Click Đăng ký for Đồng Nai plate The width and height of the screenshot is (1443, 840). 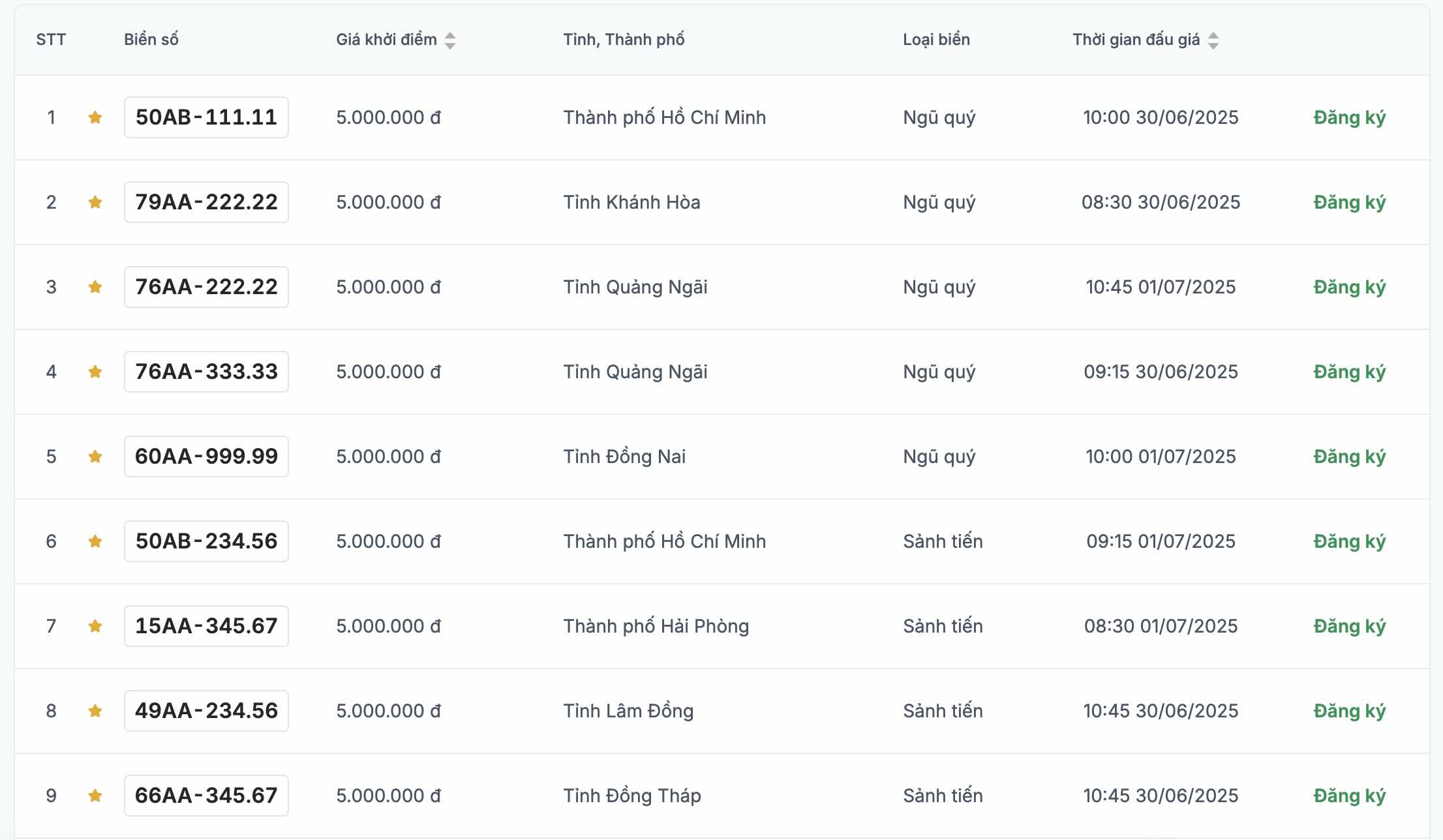1350,457
